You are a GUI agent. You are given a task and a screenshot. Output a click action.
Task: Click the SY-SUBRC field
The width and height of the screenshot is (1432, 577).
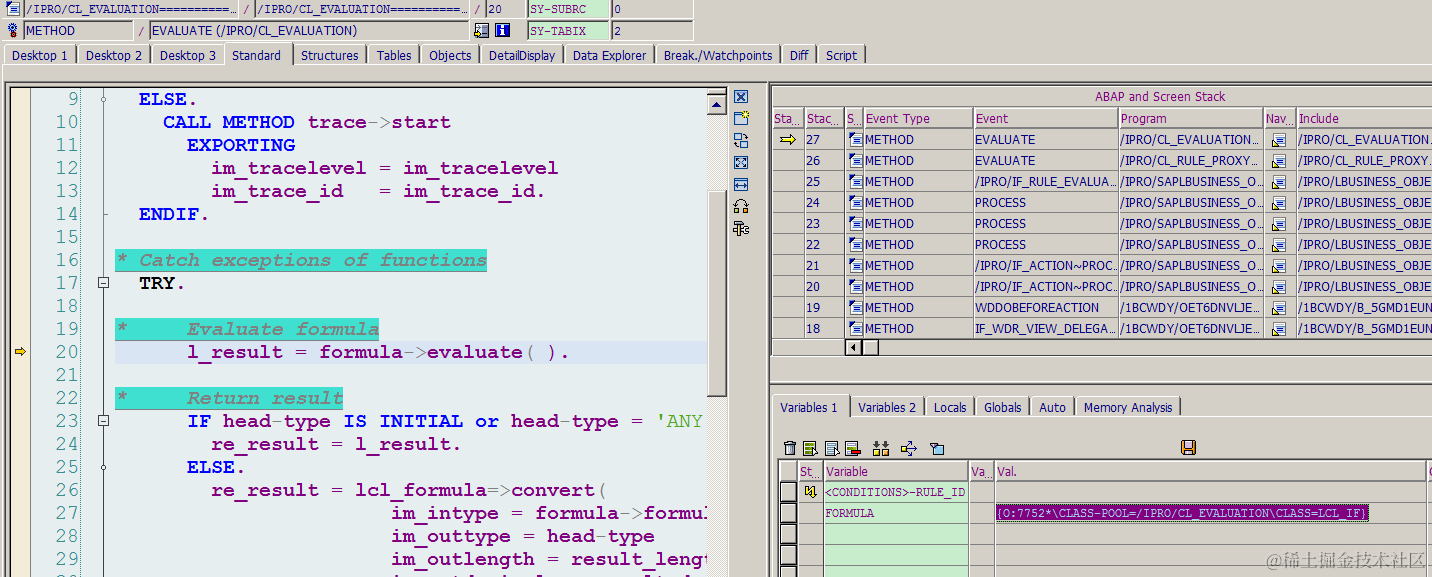(x=567, y=9)
